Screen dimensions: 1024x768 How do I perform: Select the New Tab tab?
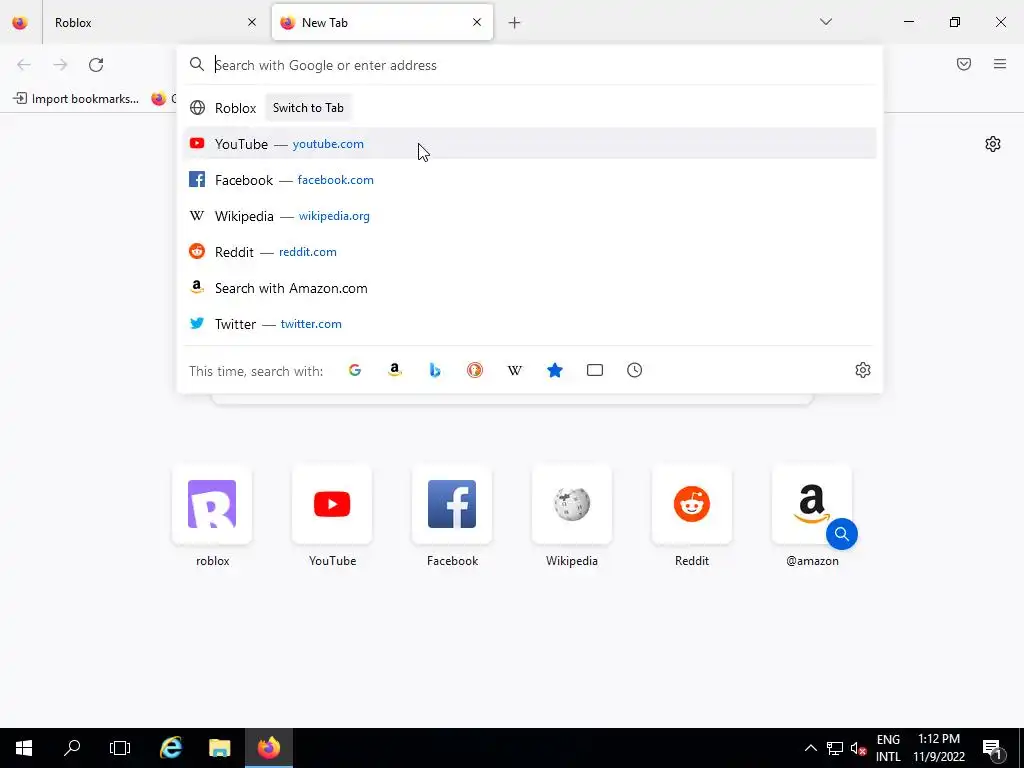coord(382,22)
